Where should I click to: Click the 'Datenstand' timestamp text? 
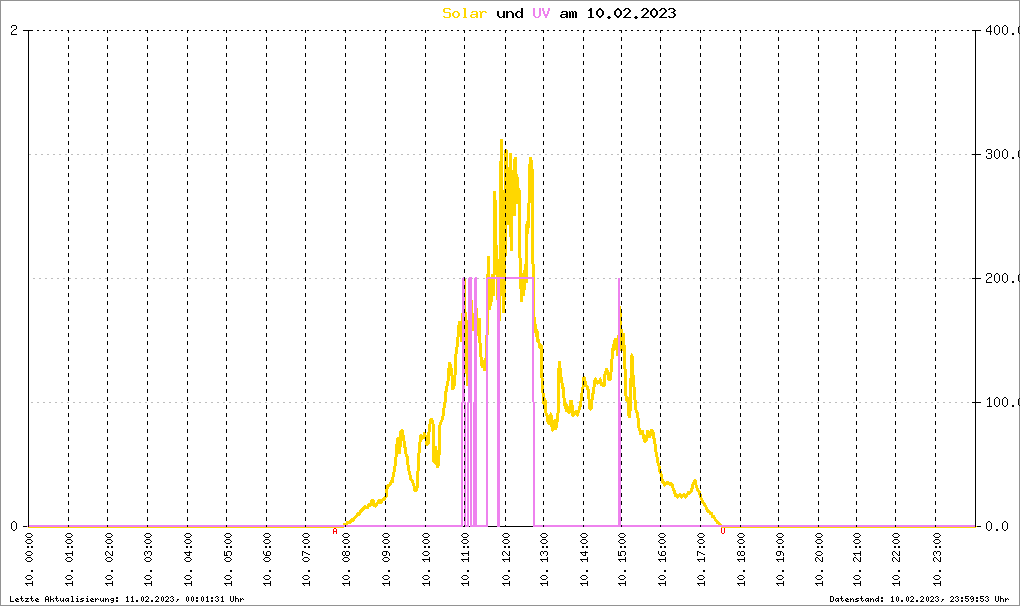pyautogui.click(x=919, y=599)
